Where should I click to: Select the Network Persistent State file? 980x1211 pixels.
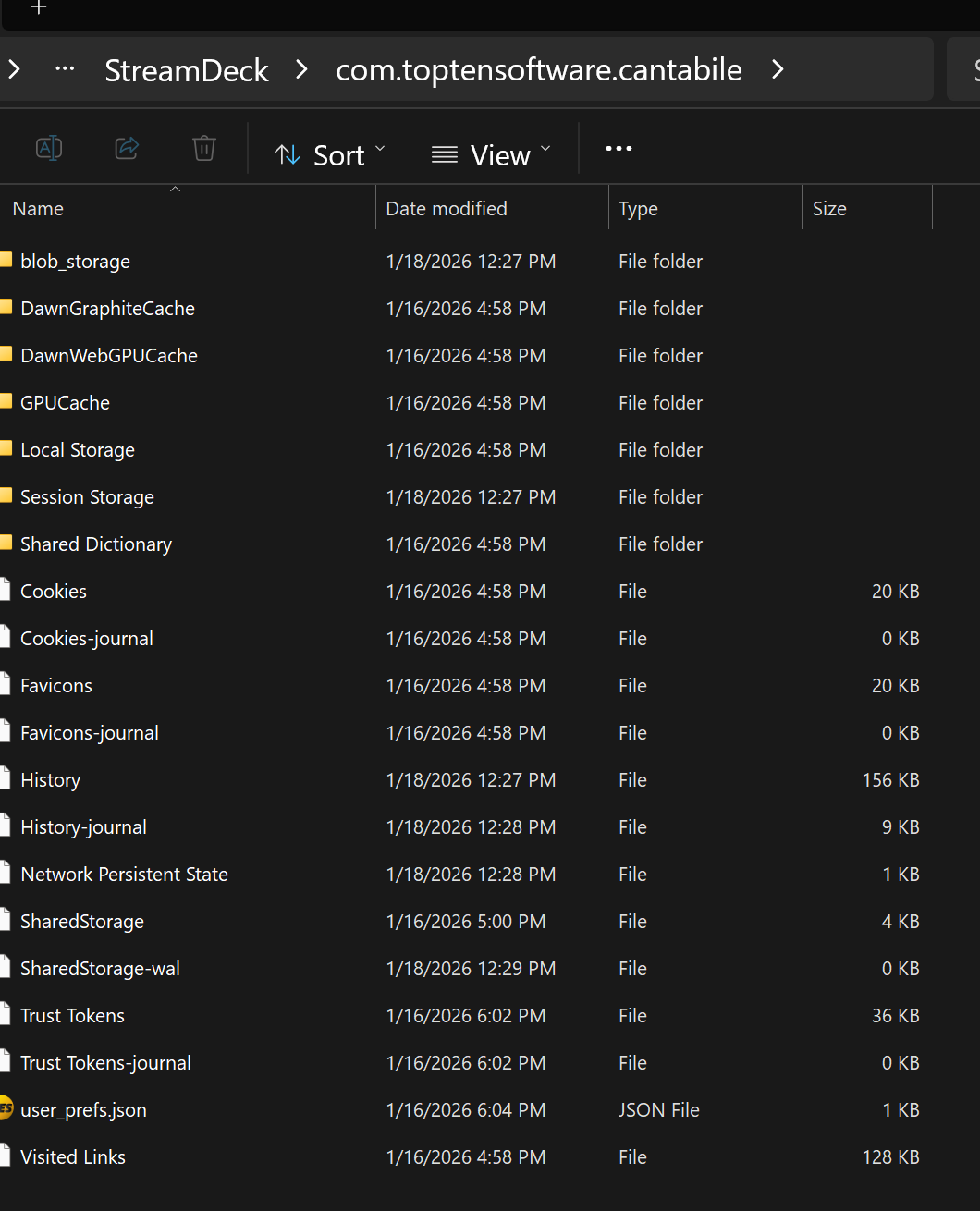tap(124, 875)
